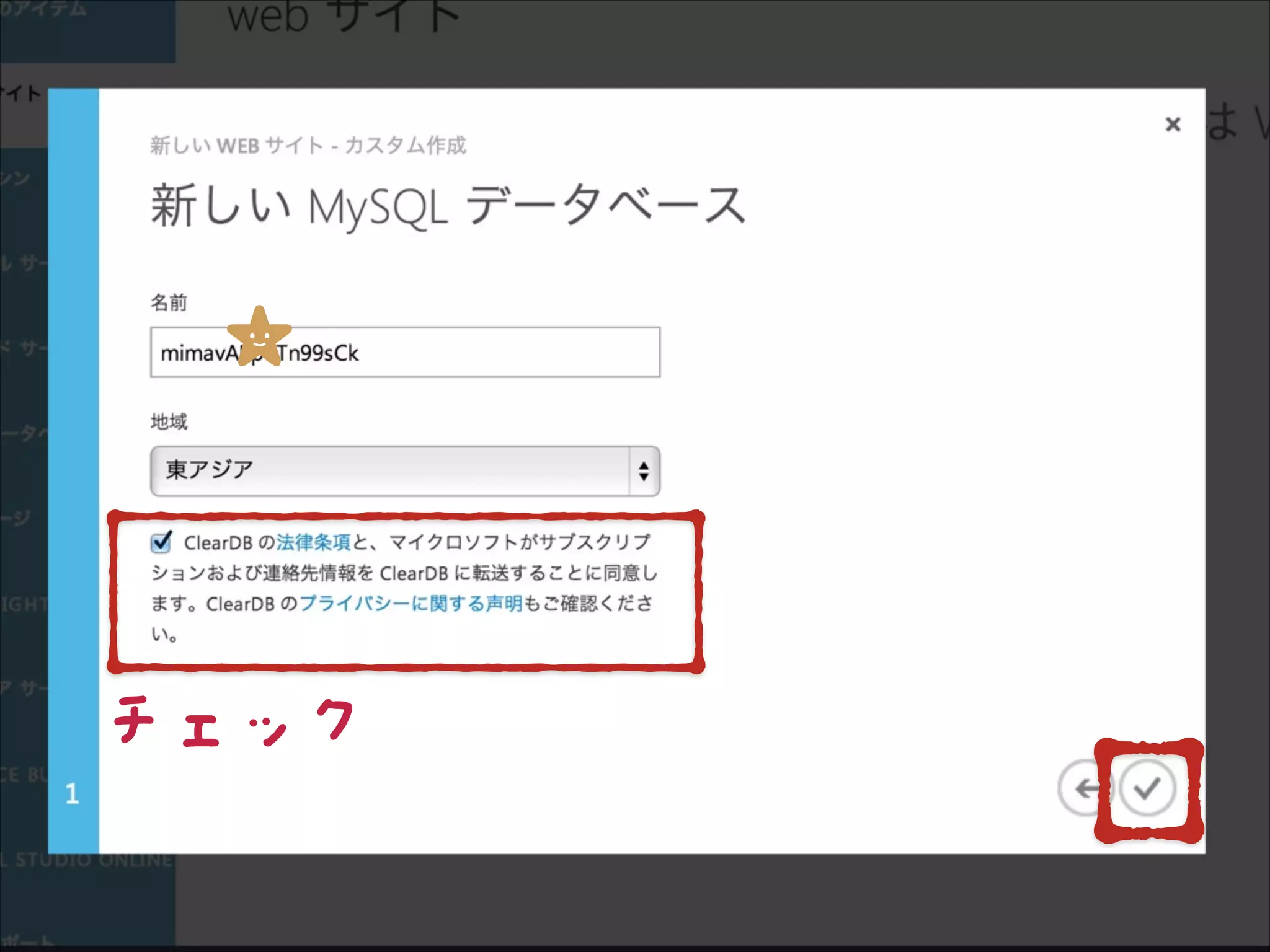Click the checkmark complete button

pos(1147,788)
